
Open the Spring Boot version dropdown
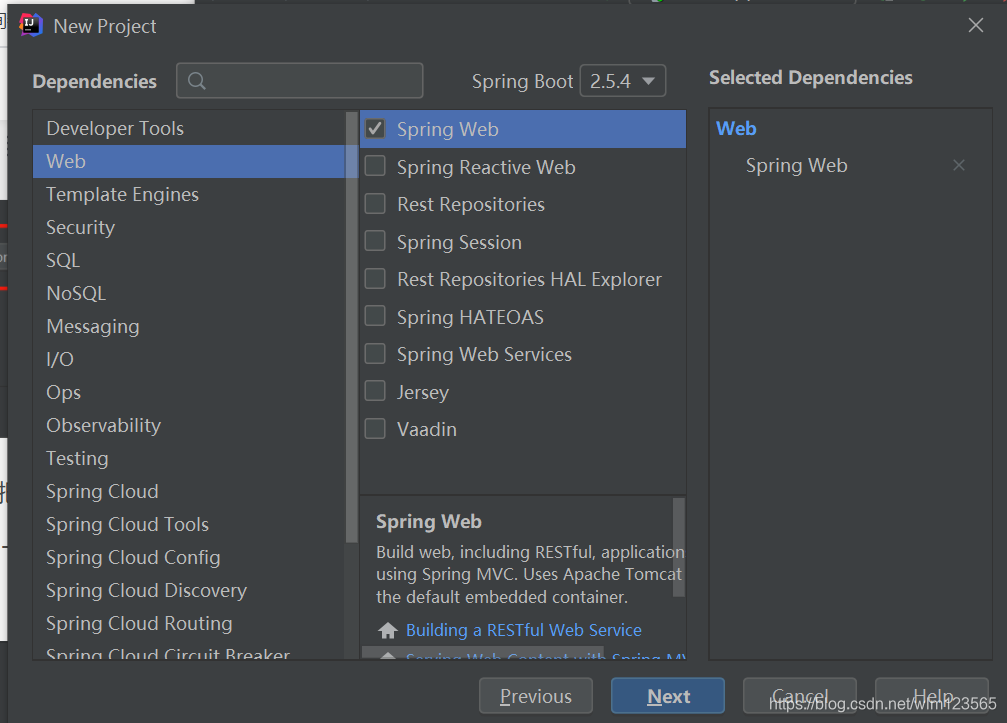click(622, 81)
